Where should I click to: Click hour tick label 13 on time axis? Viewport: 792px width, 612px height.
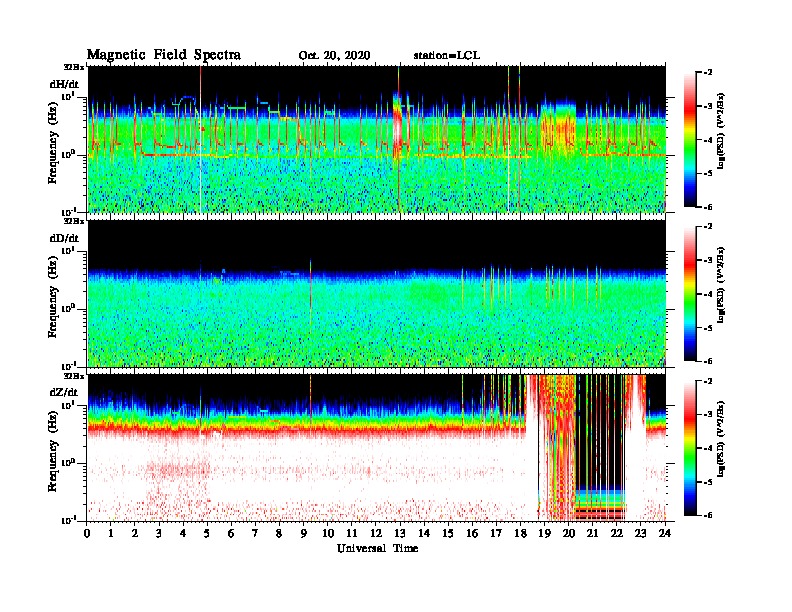point(400,534)
